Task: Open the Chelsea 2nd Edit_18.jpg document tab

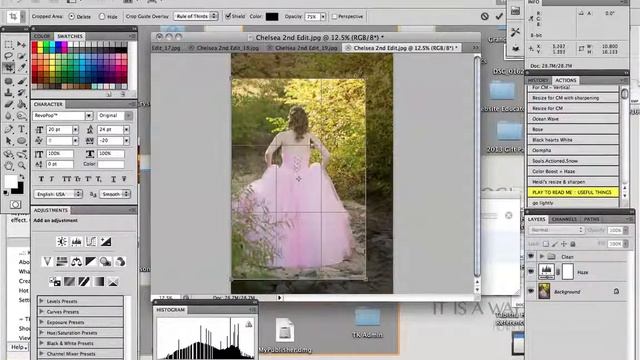Action: (227, 48)
